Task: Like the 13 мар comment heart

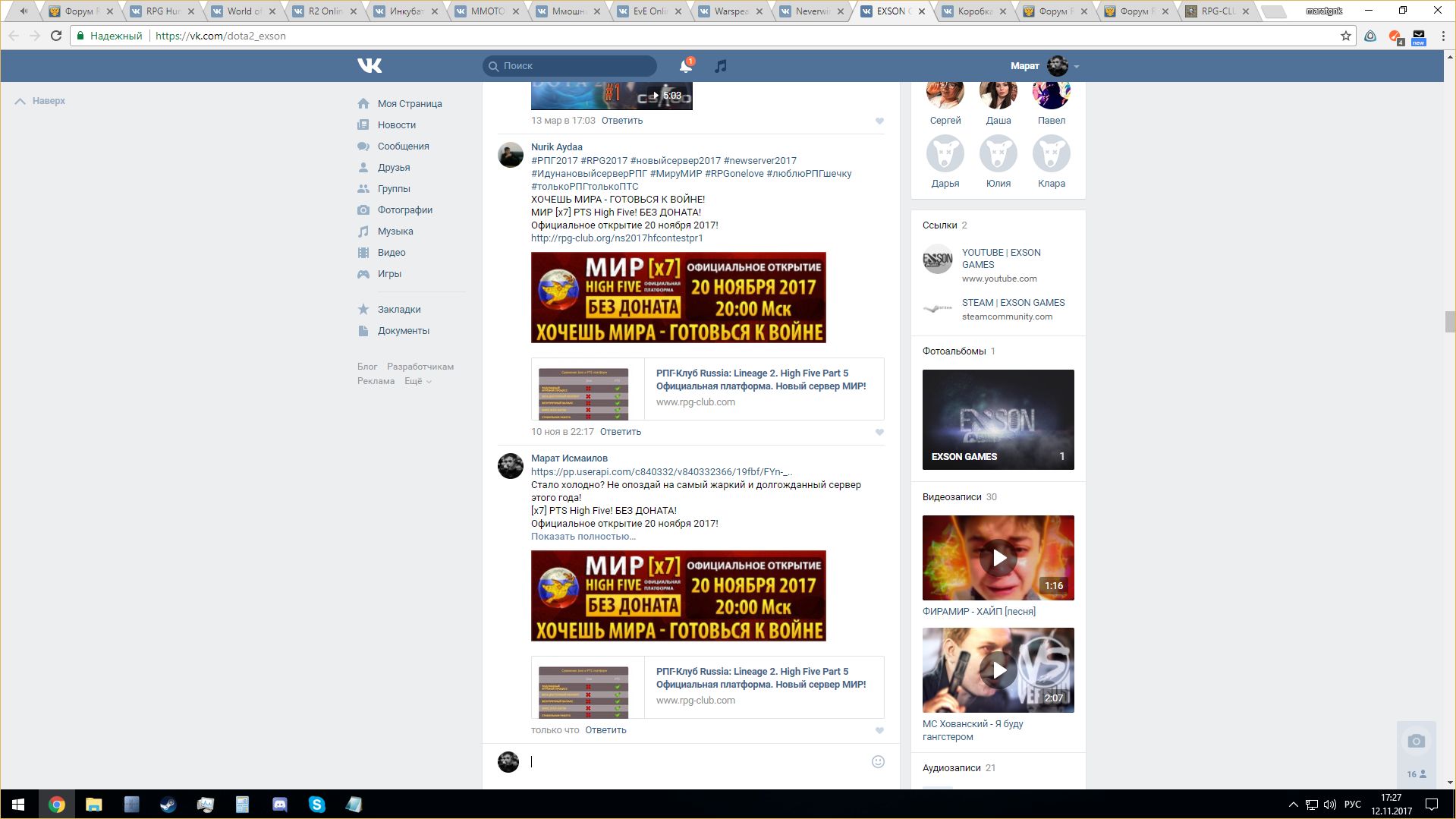Action: pyautogui.click(x=879, y=121)
